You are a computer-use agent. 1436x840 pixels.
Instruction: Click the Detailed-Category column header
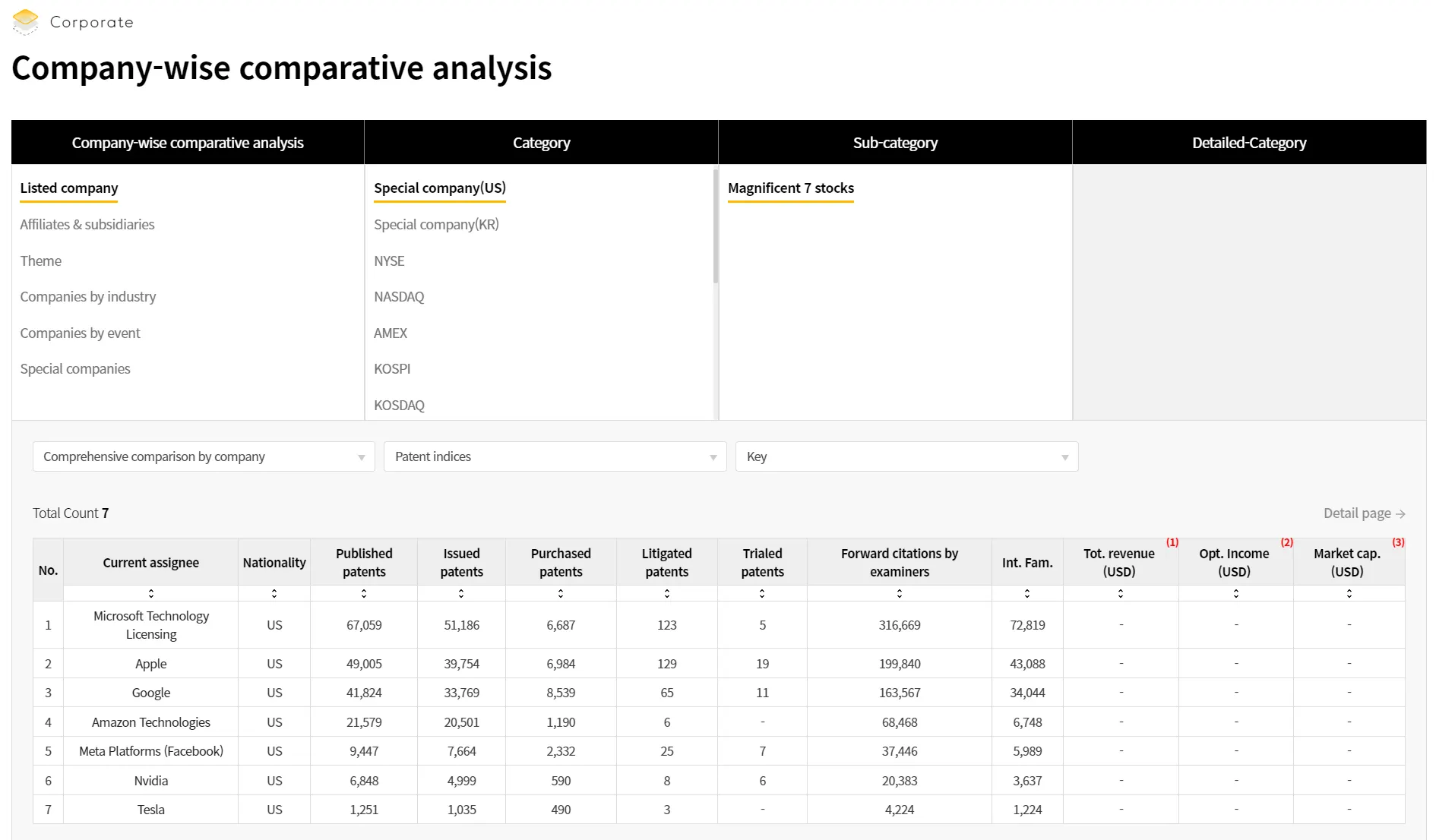pyautogui.click(x=1250, y=143)
